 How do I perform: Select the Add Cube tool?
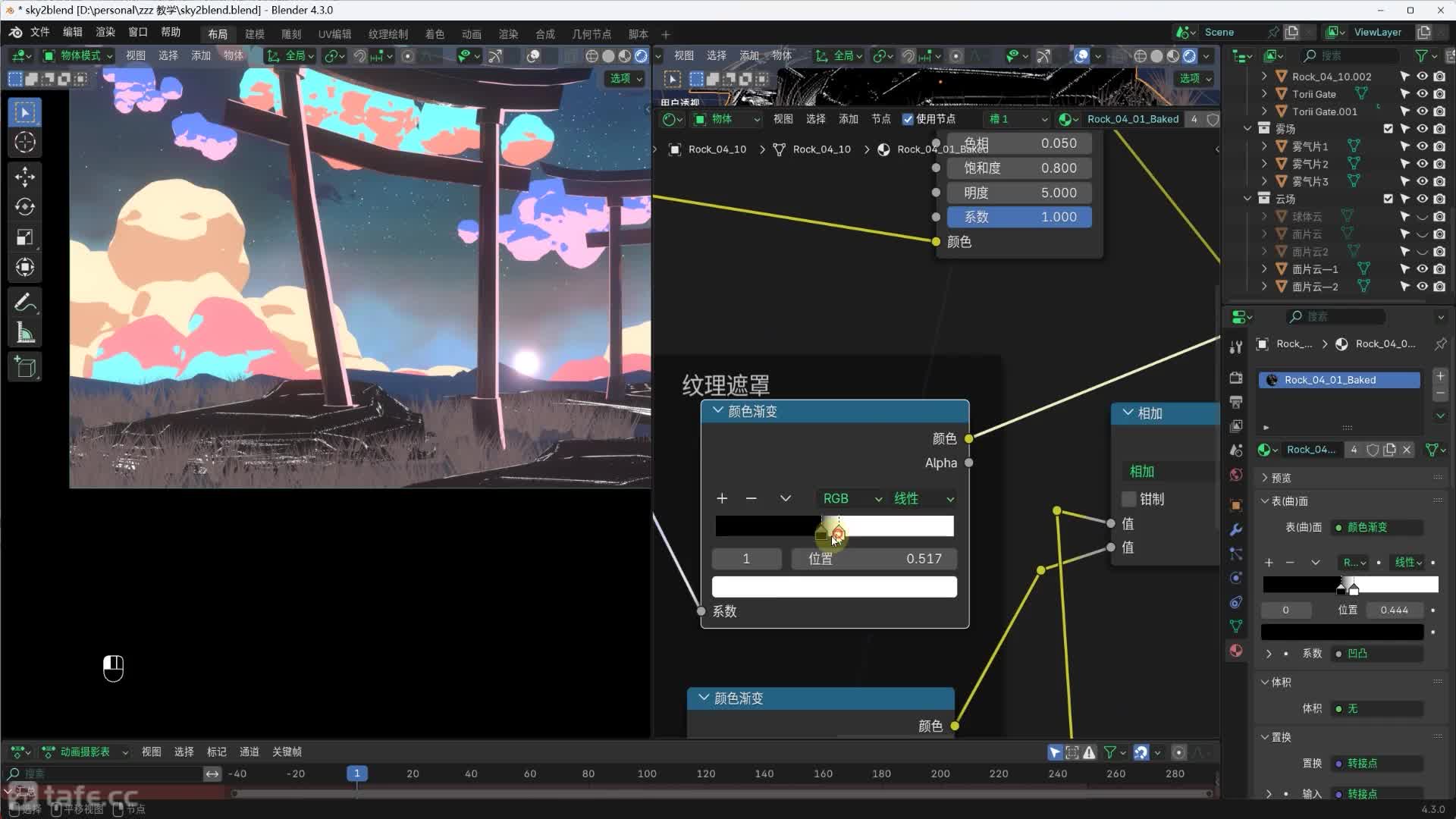(25, 368)
